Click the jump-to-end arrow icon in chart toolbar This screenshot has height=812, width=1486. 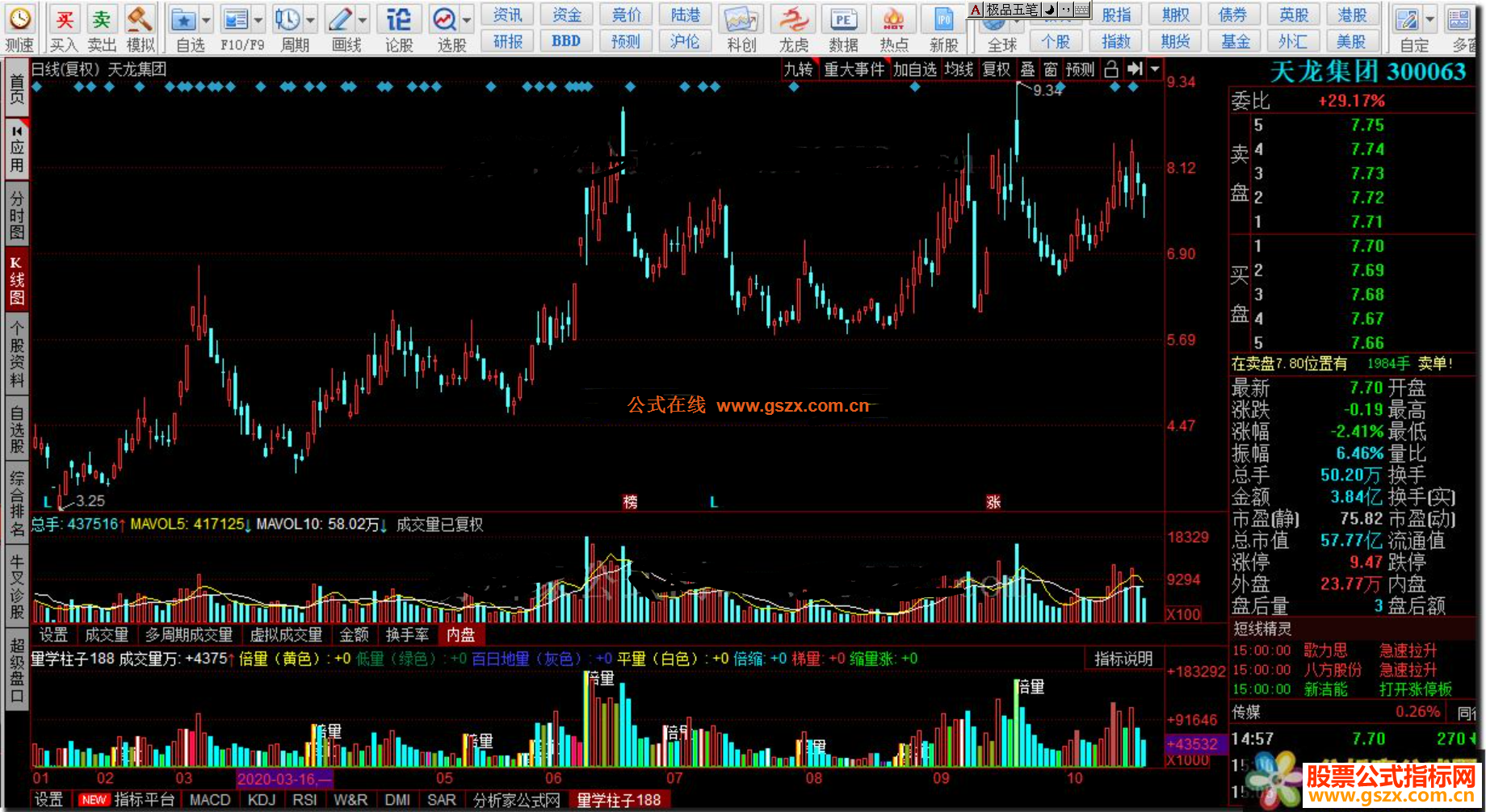point(1135,69)
